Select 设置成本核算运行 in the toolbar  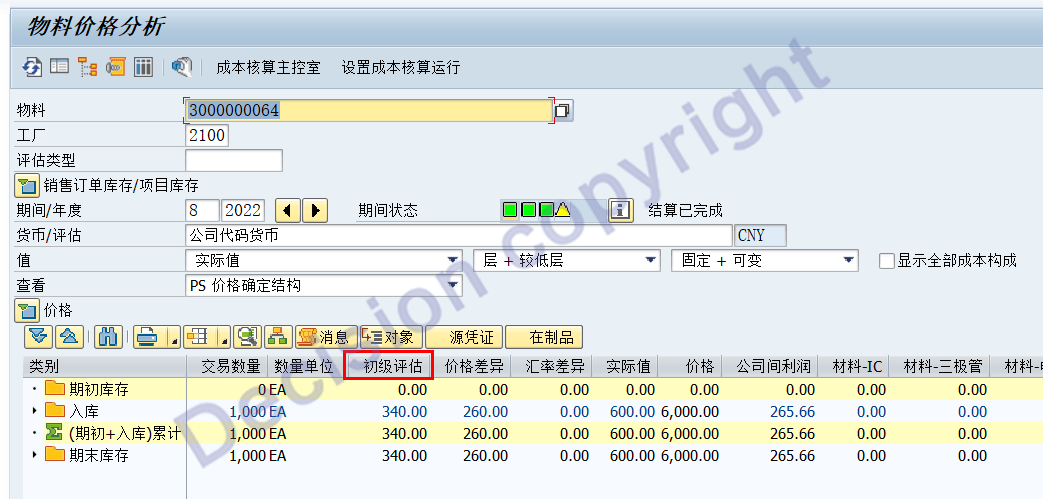tap(401, 67)
